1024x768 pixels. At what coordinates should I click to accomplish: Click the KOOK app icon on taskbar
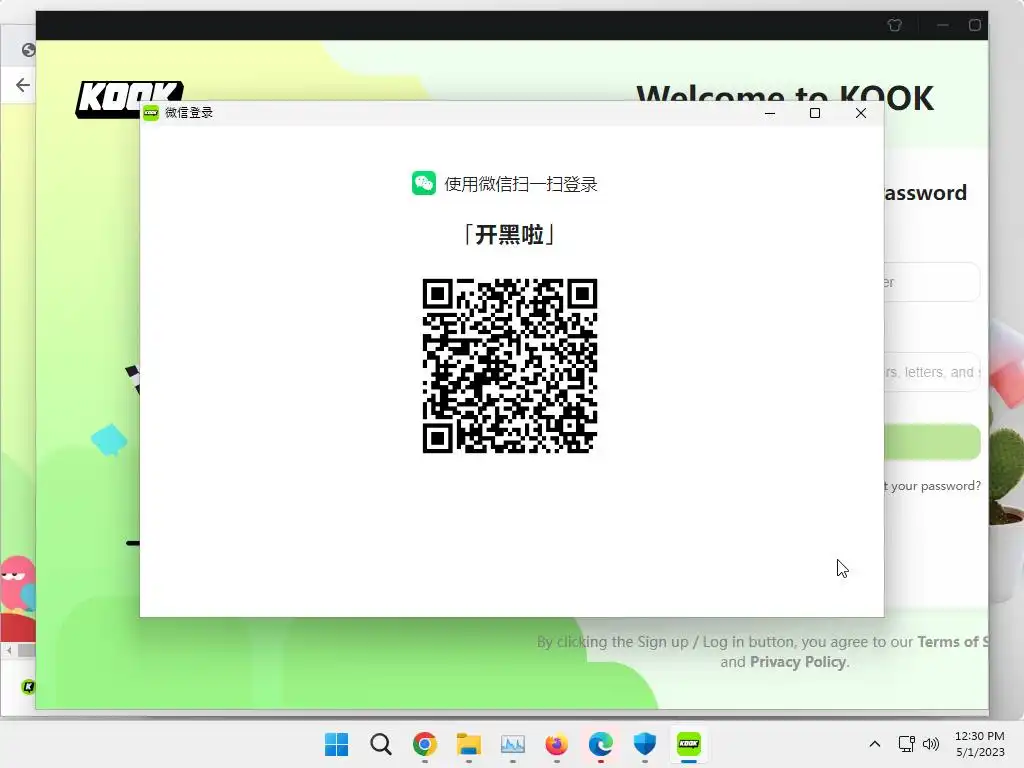click(x=688, y=744)
